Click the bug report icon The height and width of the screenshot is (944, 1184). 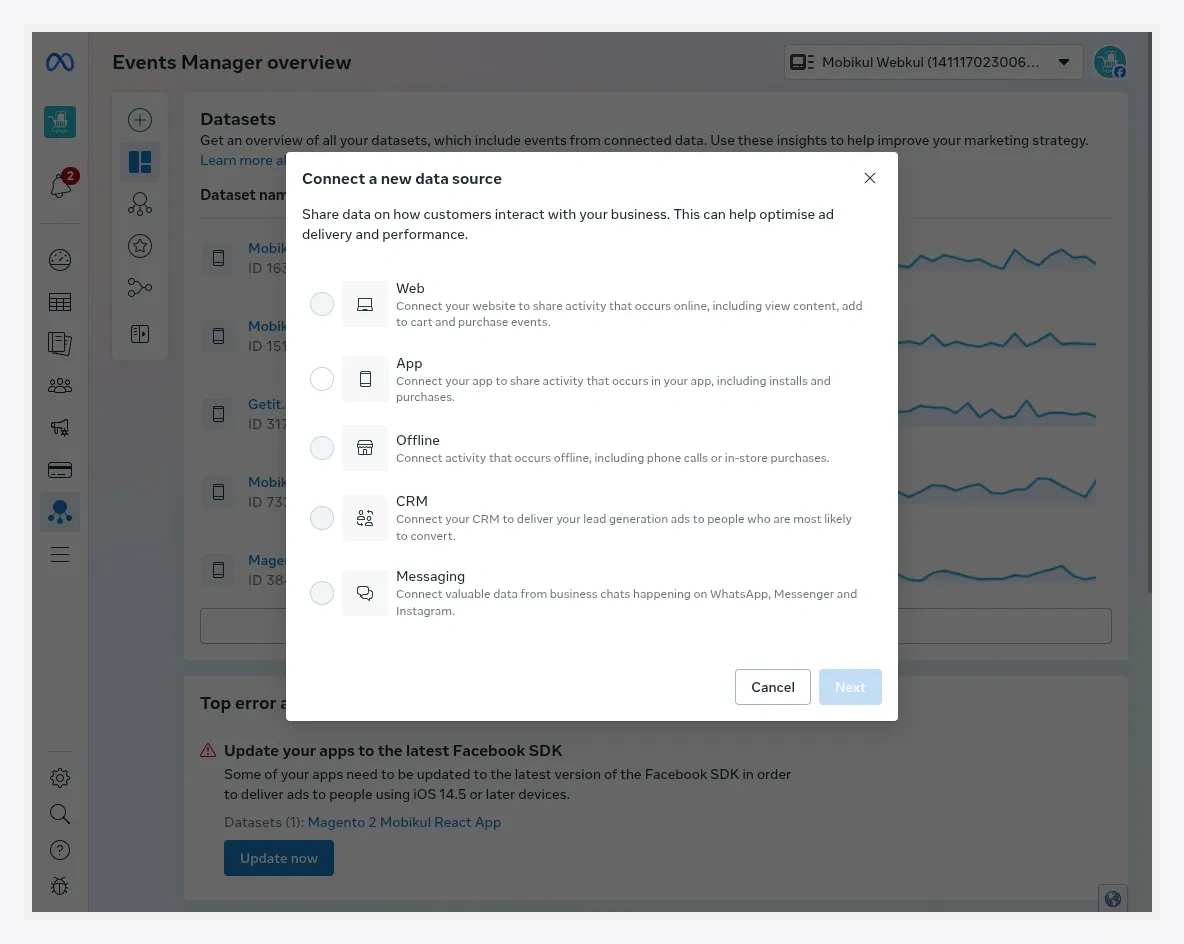coord(60,886)
